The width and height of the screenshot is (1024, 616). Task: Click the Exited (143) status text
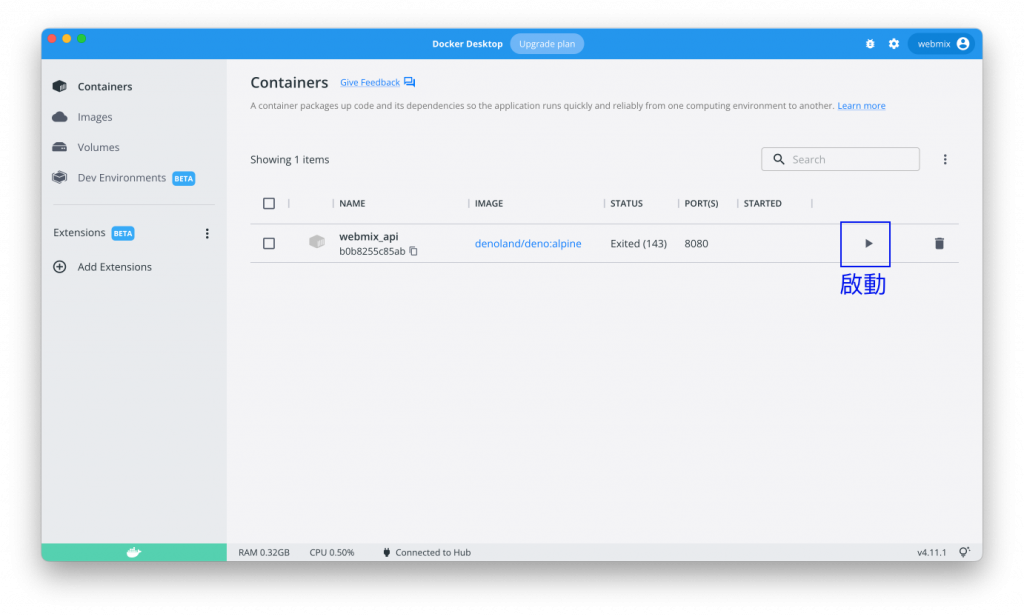(638, 243)
